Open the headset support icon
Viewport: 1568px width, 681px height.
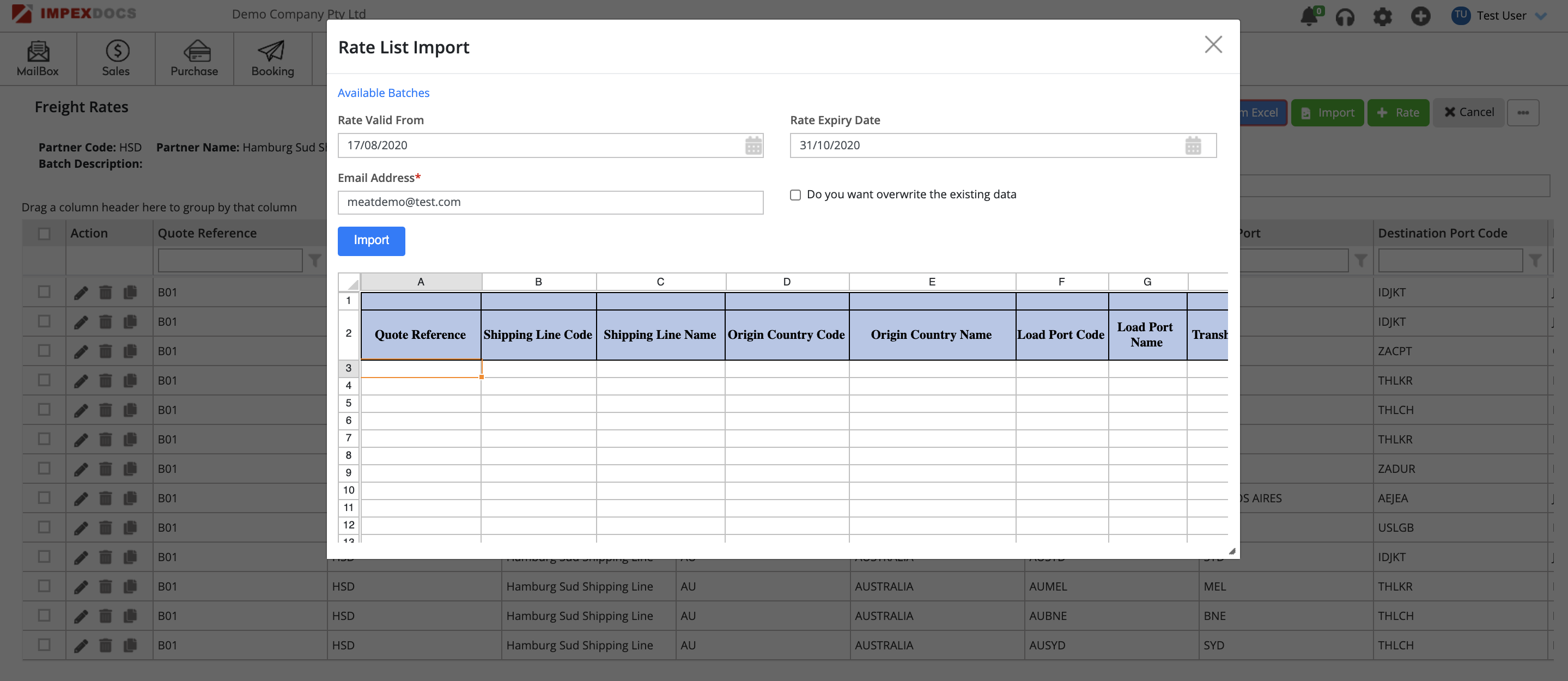(x=1345, y=16)
